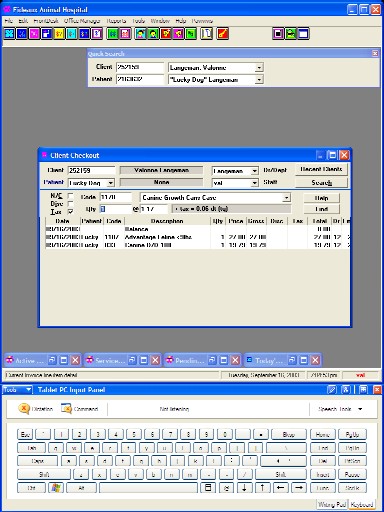The width and height of the screenshot is (384, 512).
Task: Open the File menu
Action: pos(9,21)
